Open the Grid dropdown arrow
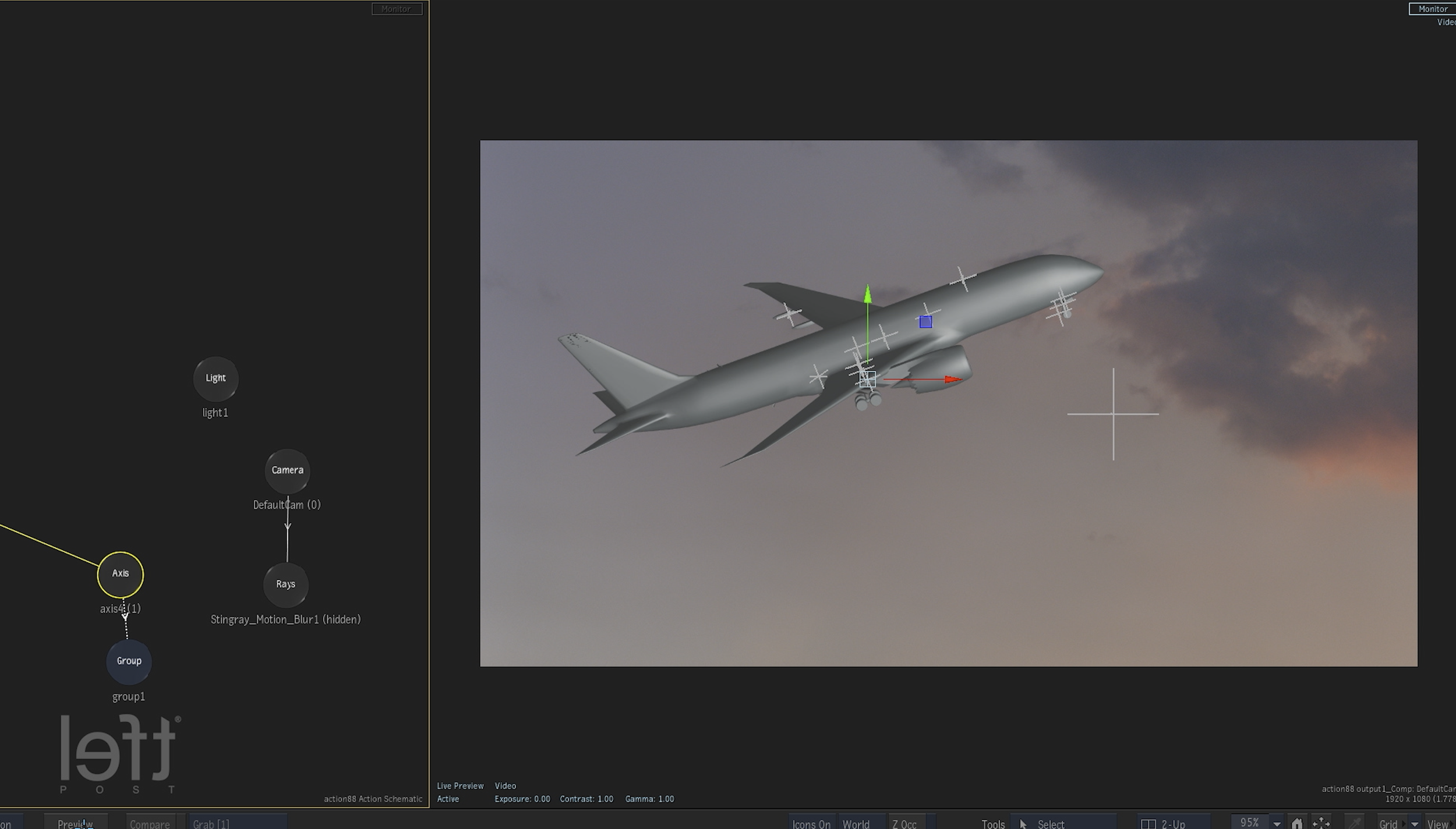 tap(1415, 824)
